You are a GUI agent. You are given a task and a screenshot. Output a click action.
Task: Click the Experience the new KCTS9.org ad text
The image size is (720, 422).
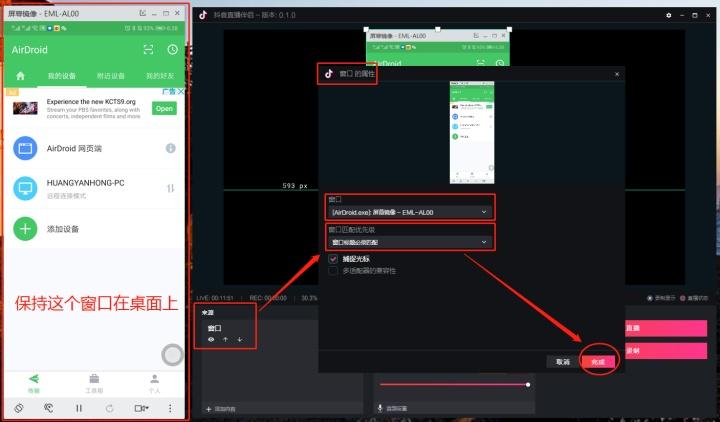point(91,101)
